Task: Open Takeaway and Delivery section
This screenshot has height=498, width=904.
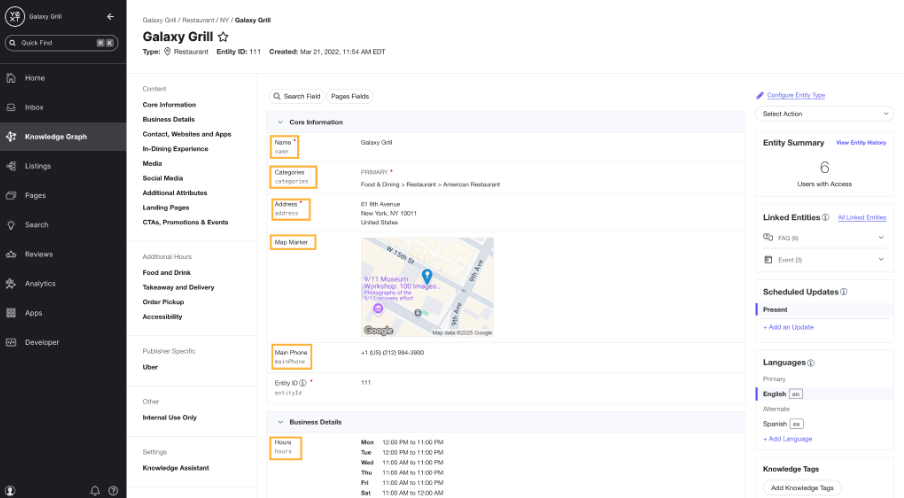Action: click(178, 287)
